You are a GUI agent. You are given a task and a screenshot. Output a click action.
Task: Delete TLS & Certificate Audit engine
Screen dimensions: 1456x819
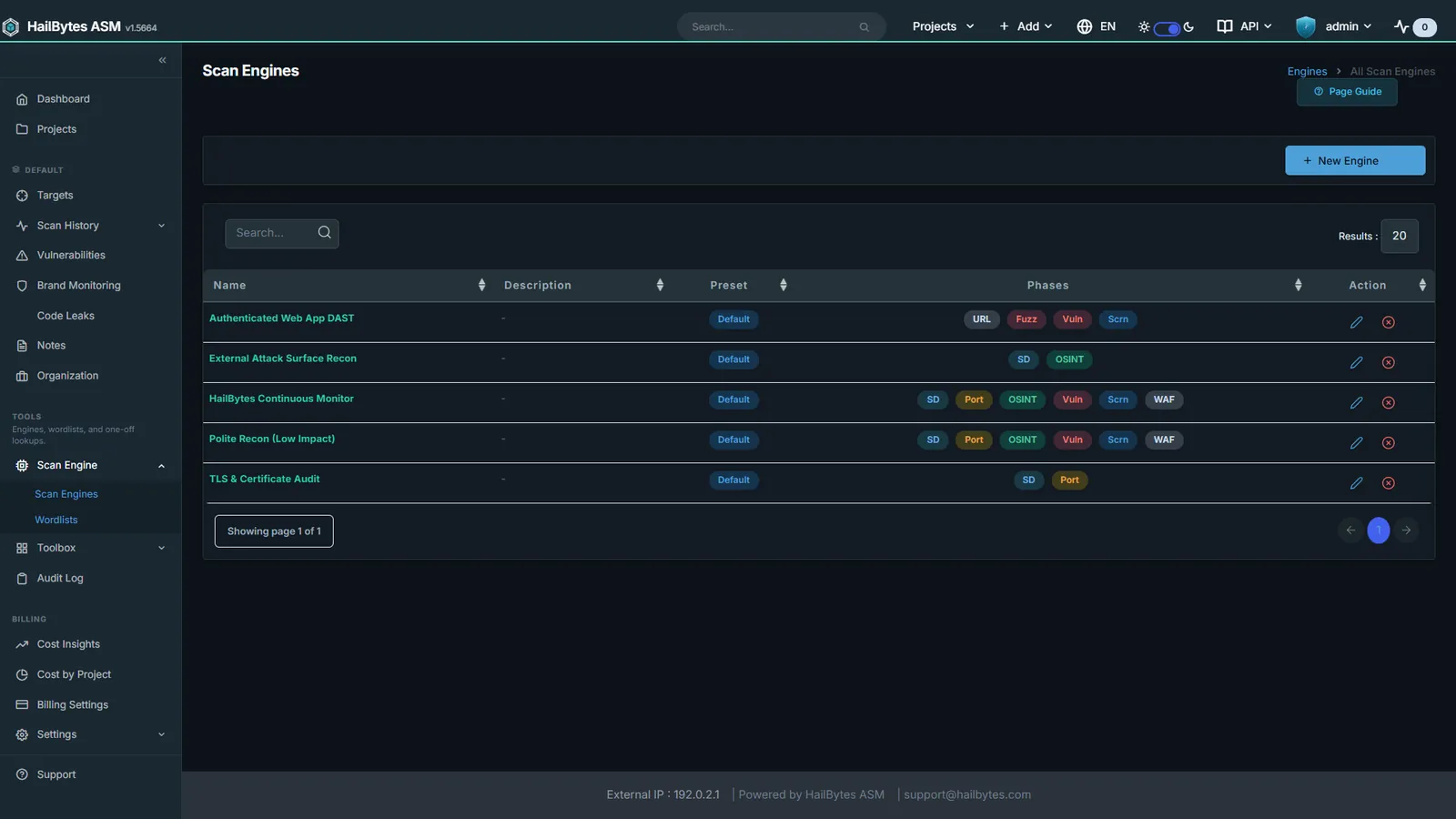click(x=1388, y=482)
